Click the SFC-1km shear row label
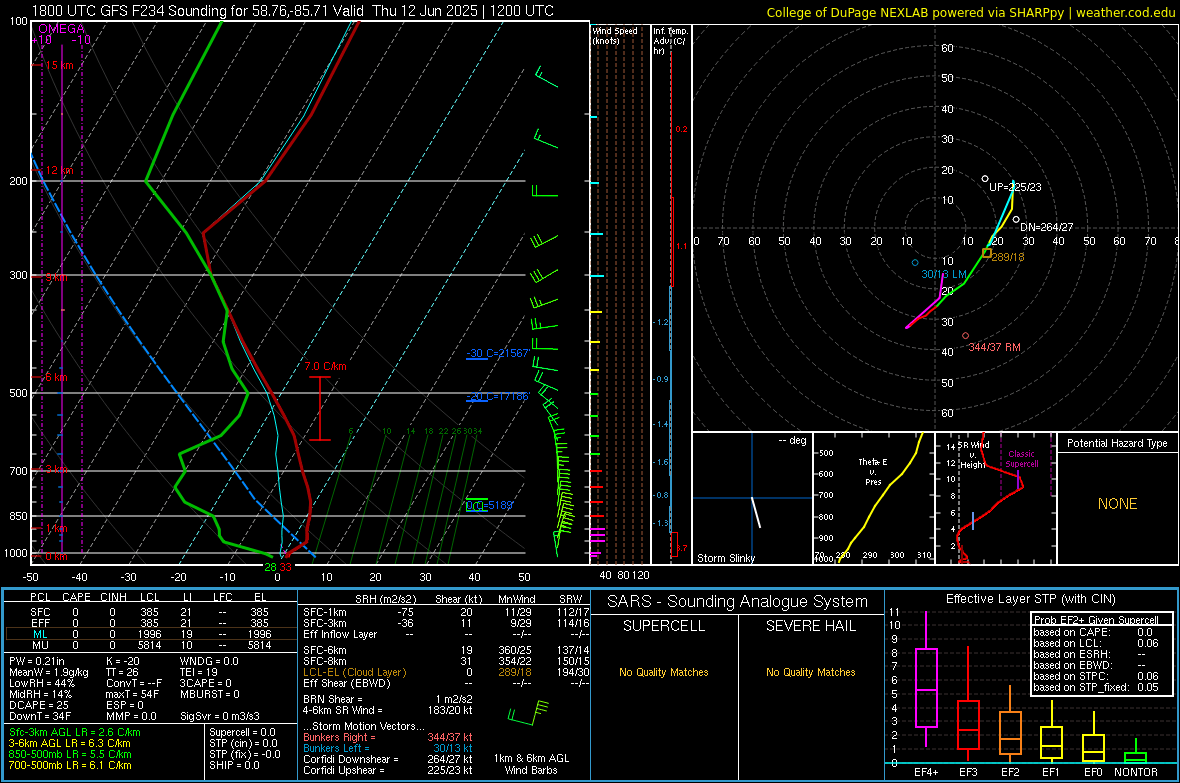 325,613
